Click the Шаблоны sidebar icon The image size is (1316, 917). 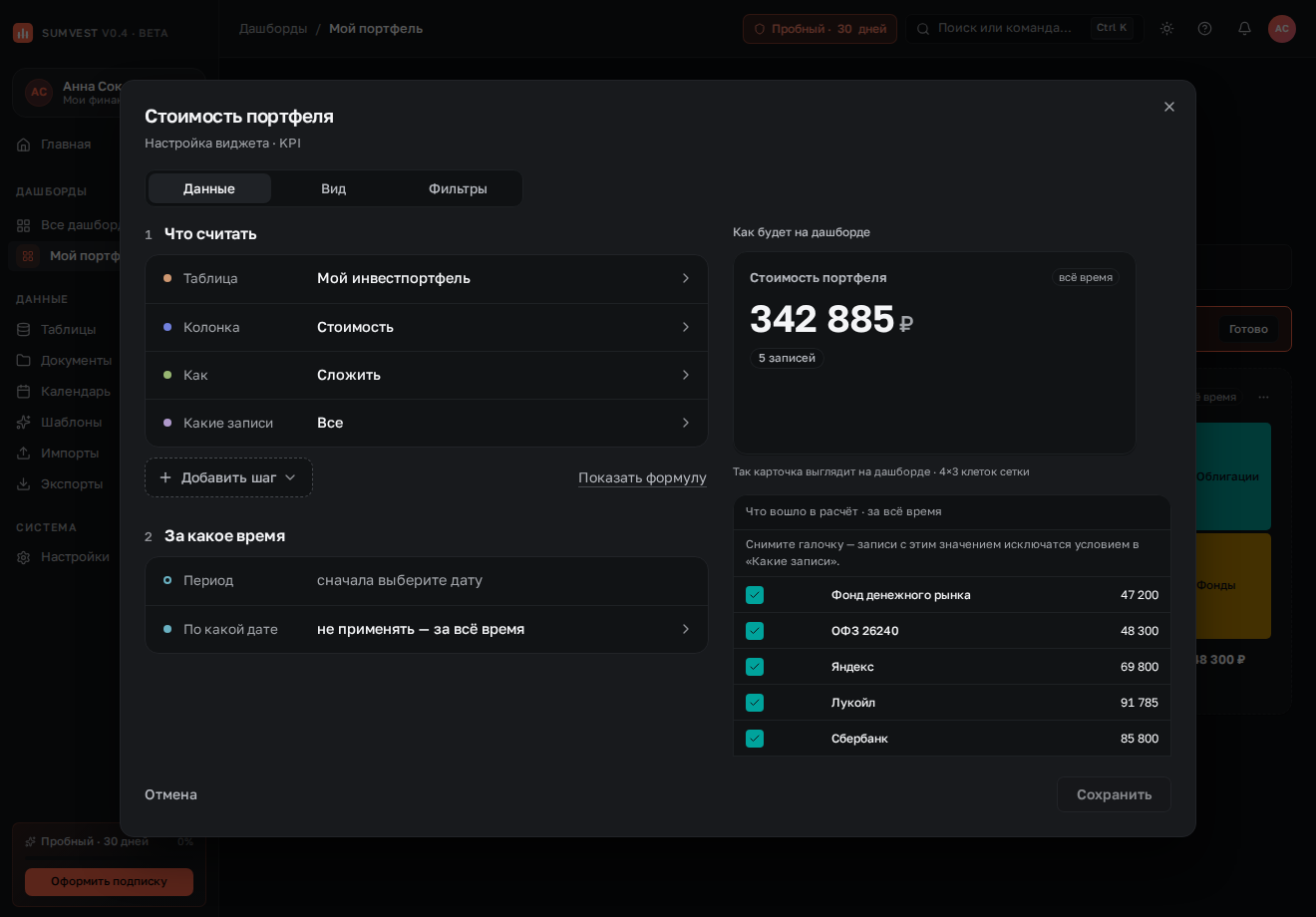(23, 423)
